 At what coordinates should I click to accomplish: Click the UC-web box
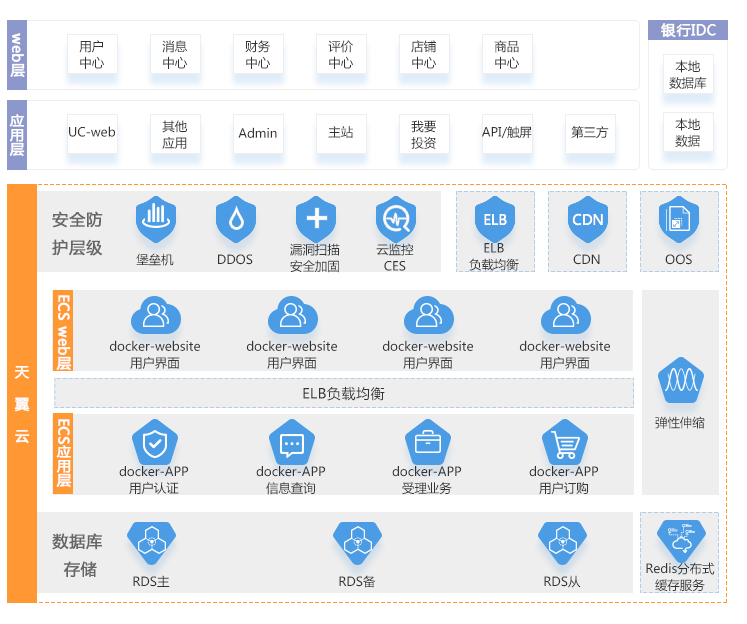tap(92, 133)
